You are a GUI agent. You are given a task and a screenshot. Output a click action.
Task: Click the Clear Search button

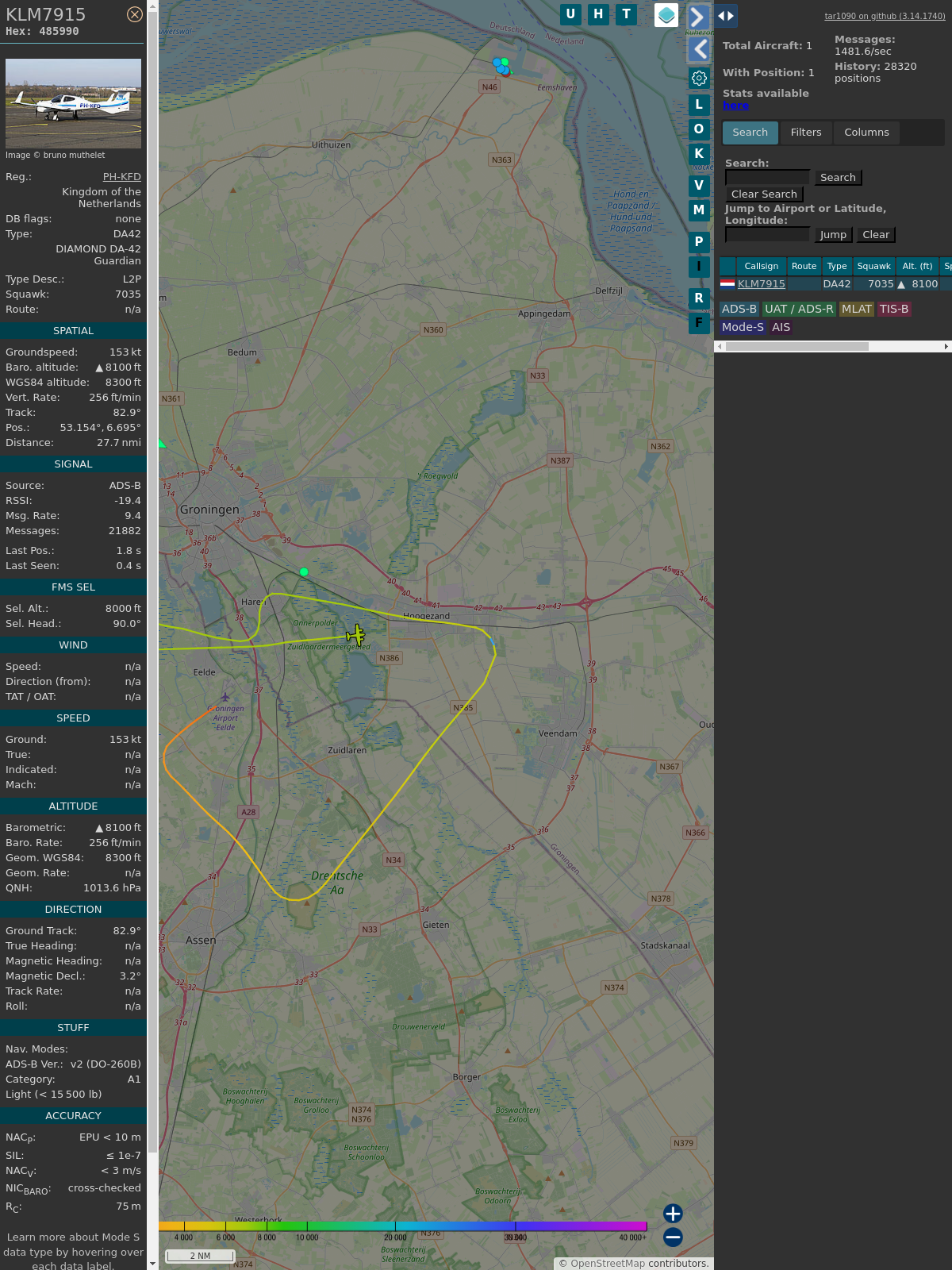764,194
